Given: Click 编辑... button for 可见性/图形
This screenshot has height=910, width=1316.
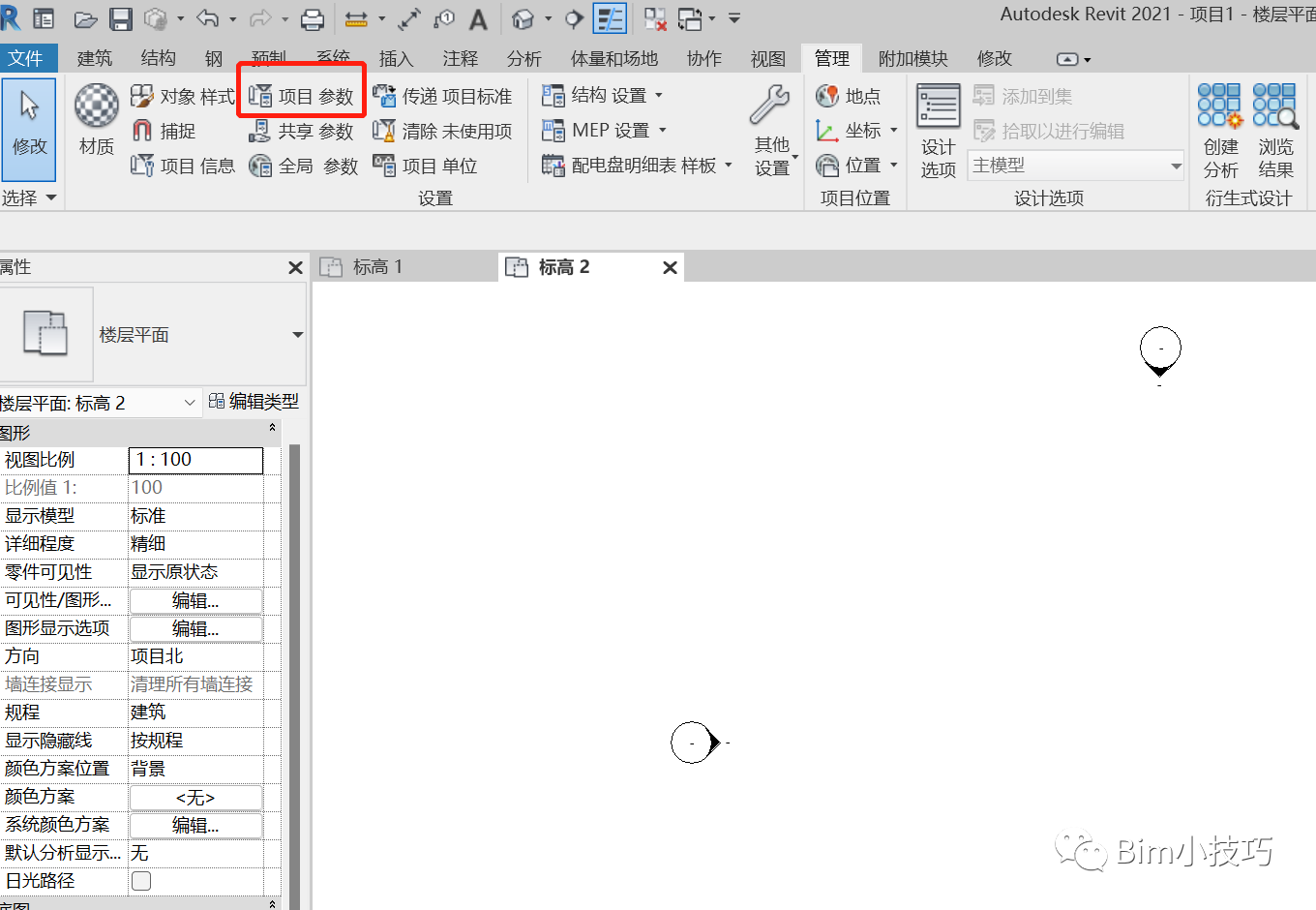Looking at the screenshot, I should (x=195, y=601).
